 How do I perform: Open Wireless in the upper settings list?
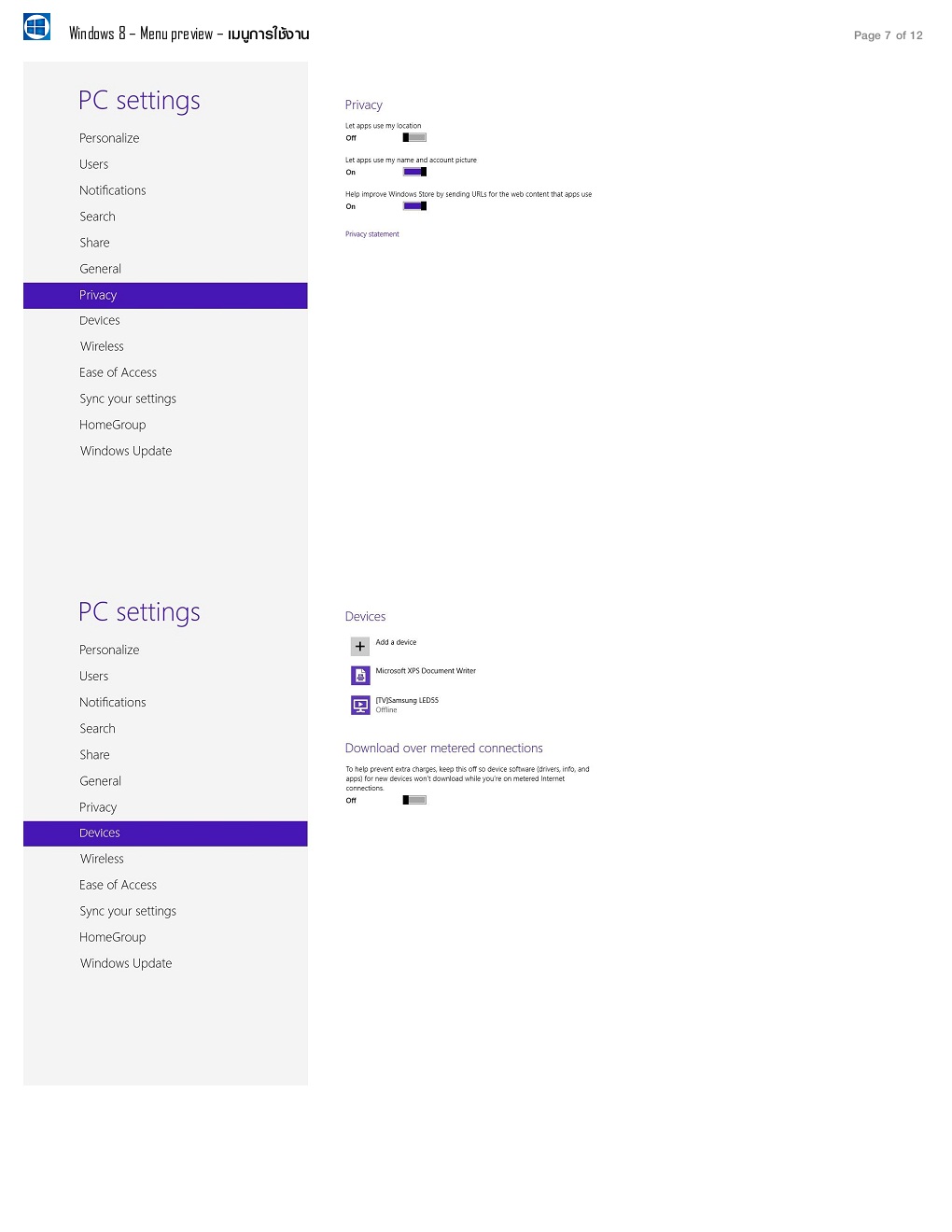(x=102, y=346)
